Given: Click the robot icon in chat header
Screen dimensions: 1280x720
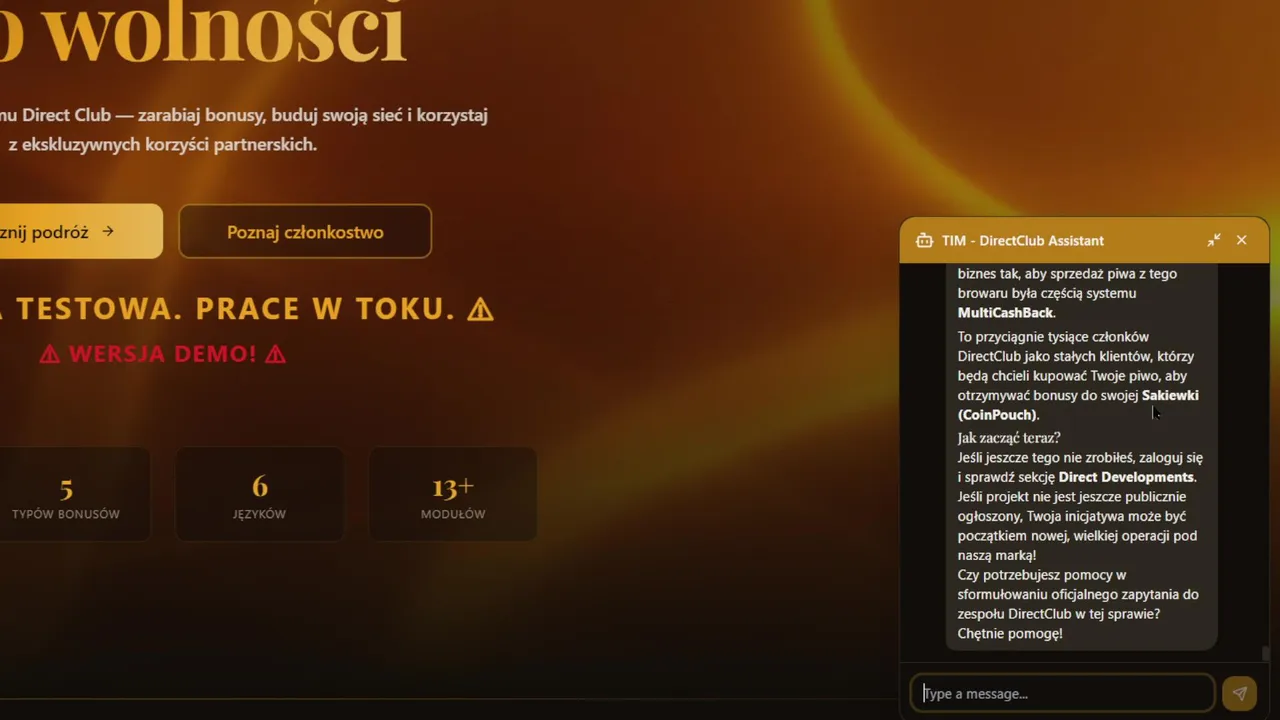Looking at the screenshot, I should pyautogui.click(x=924, y=240).
